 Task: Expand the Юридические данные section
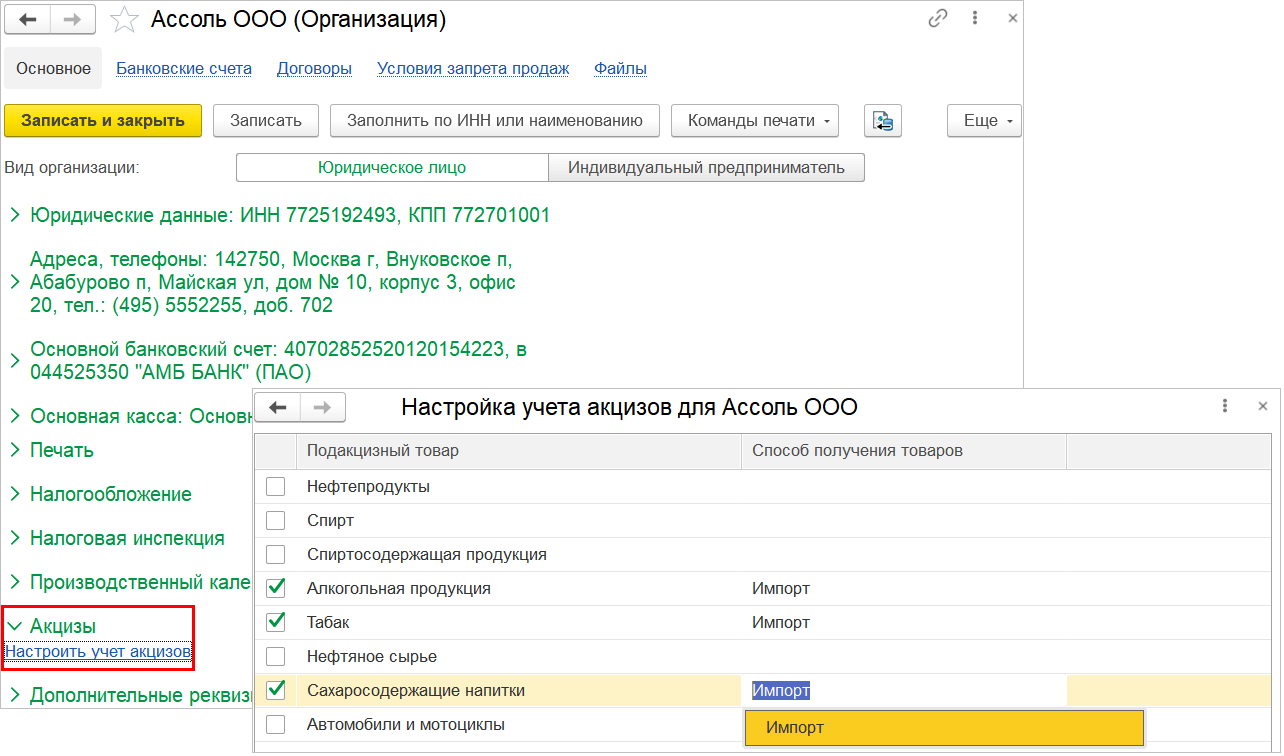[15, 216]
